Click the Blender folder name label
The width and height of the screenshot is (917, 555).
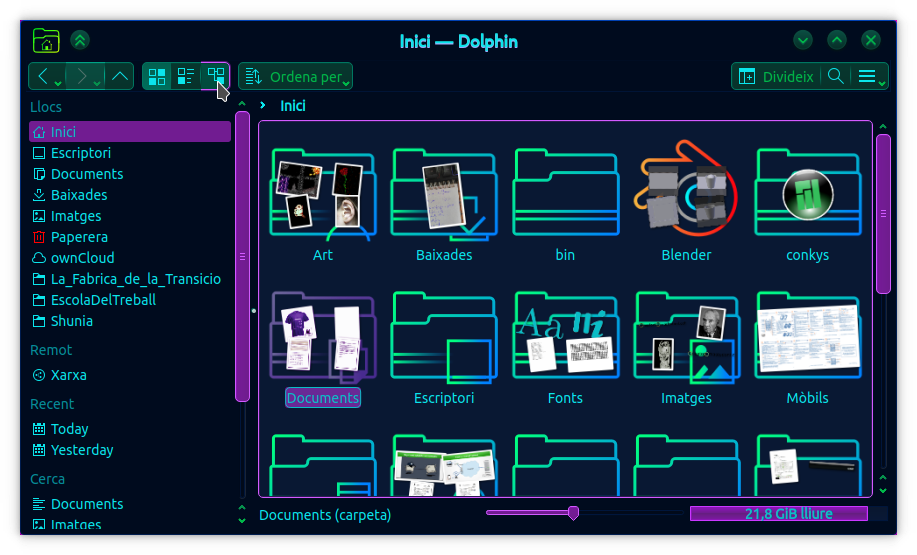687,255
